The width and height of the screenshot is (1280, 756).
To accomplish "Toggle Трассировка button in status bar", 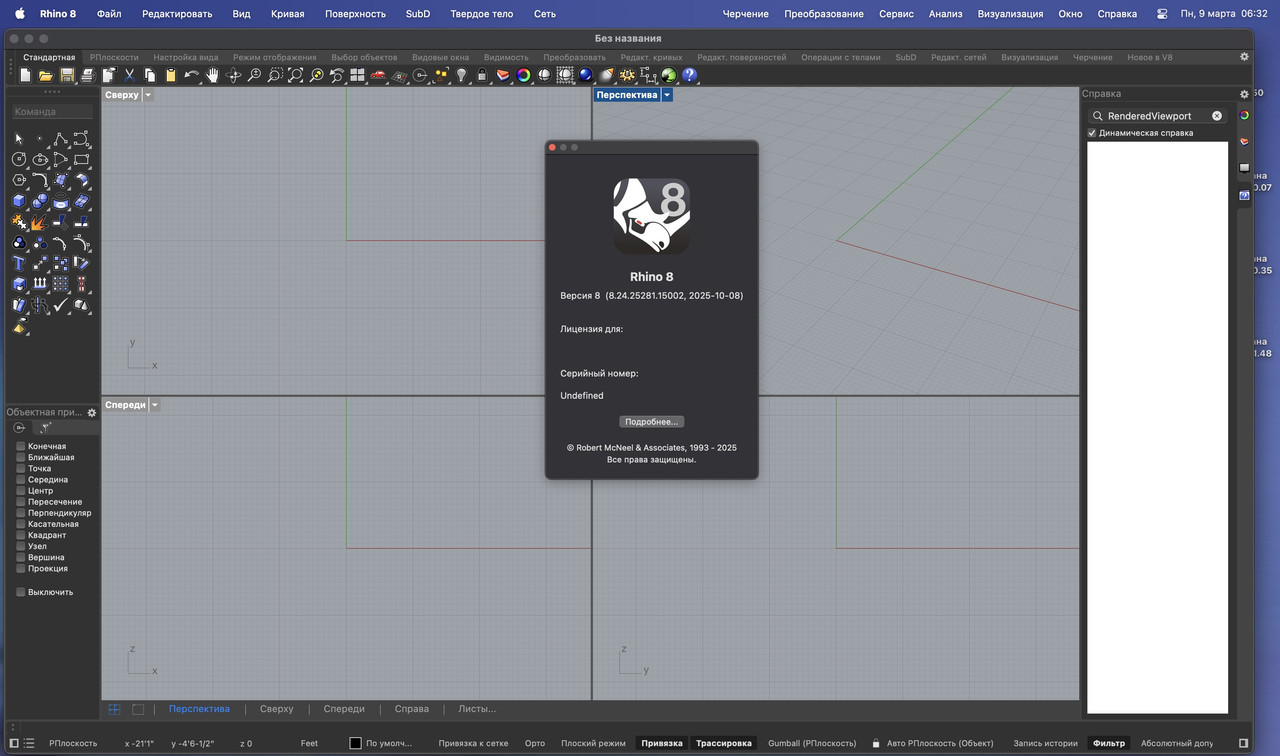I will point(724,743).
